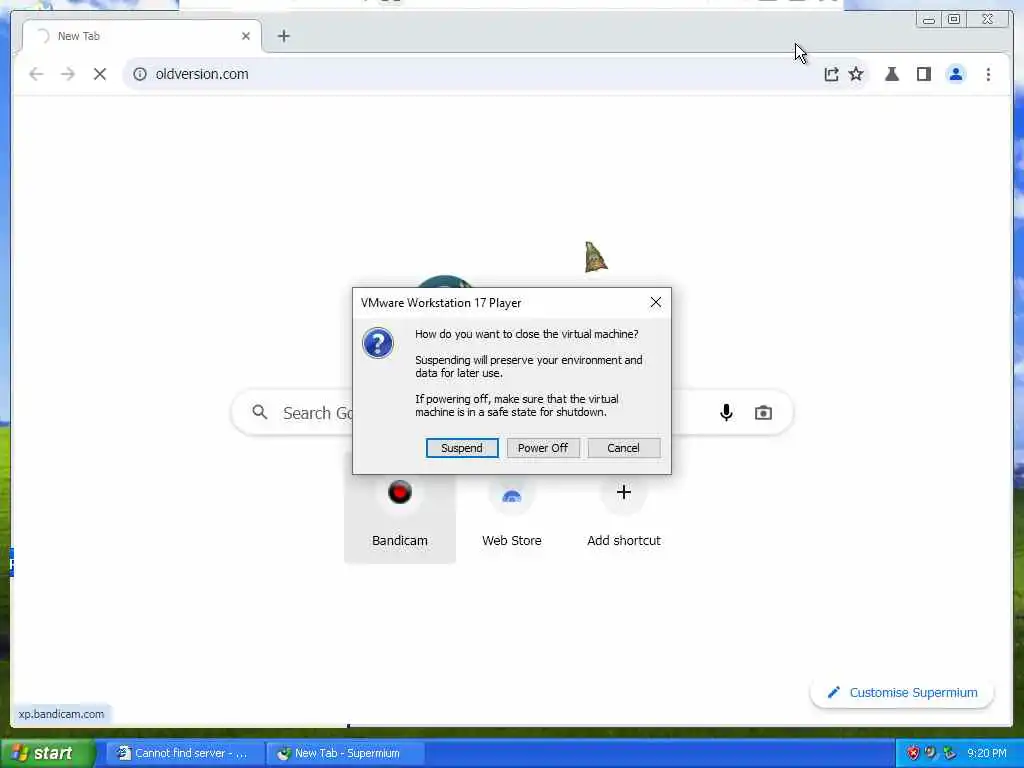Stop loading the page with the X button
The image size is (1024, 768).
100,74
